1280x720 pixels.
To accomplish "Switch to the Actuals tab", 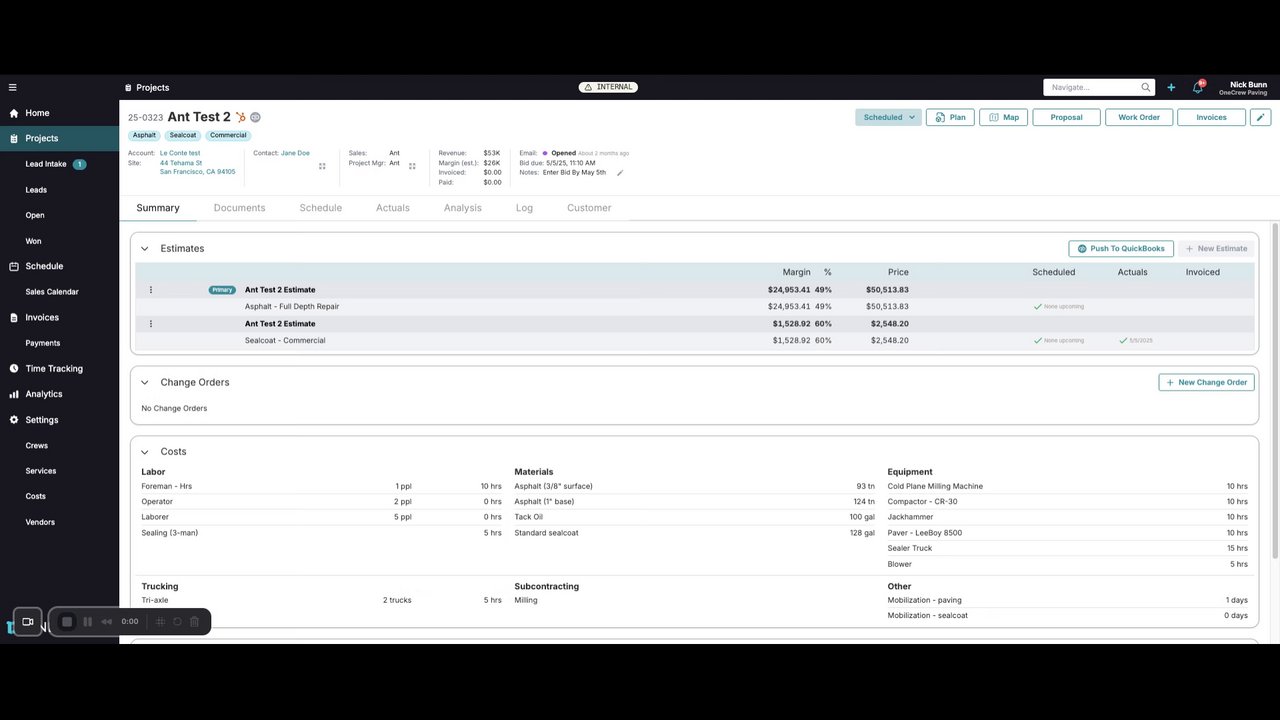I will point(392,208).
